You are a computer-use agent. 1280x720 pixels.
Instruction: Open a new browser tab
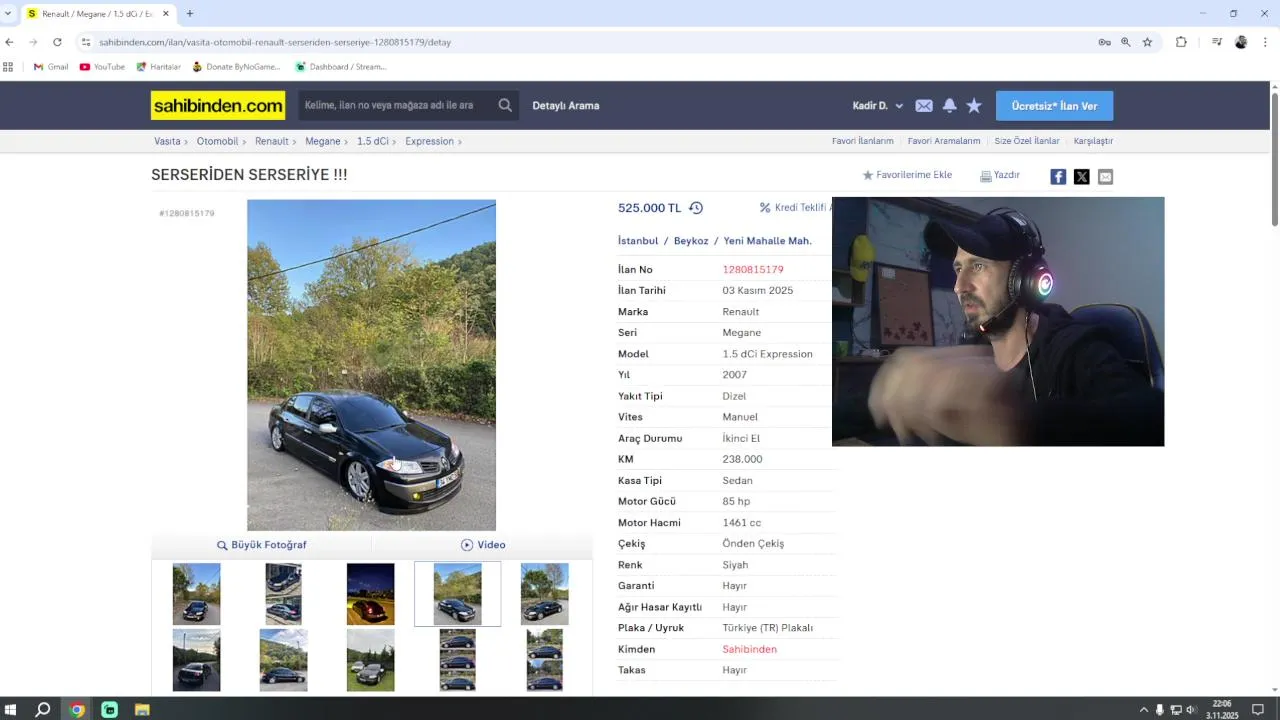[x=190, y=13]
